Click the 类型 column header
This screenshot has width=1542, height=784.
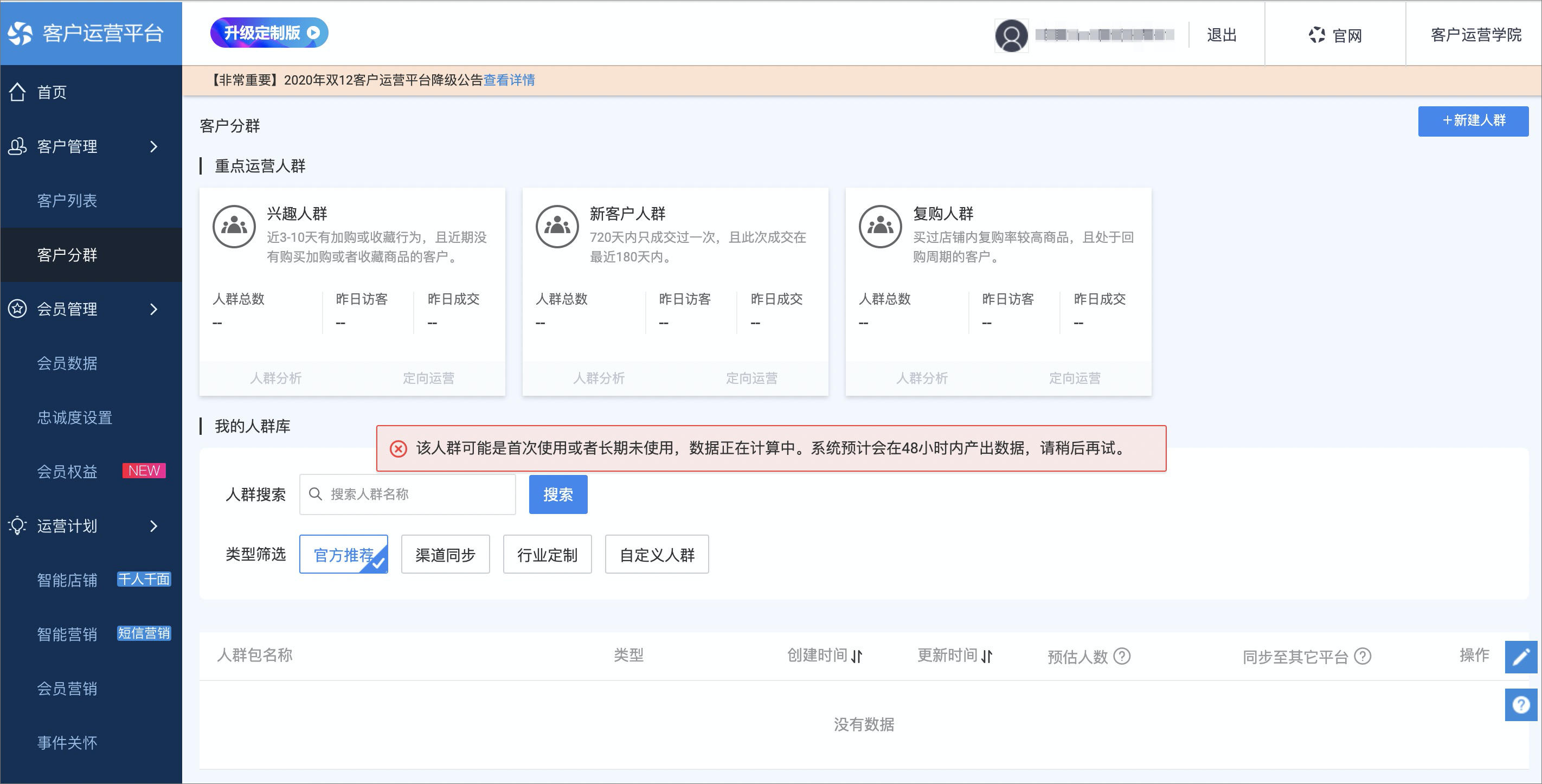[628, 656]
